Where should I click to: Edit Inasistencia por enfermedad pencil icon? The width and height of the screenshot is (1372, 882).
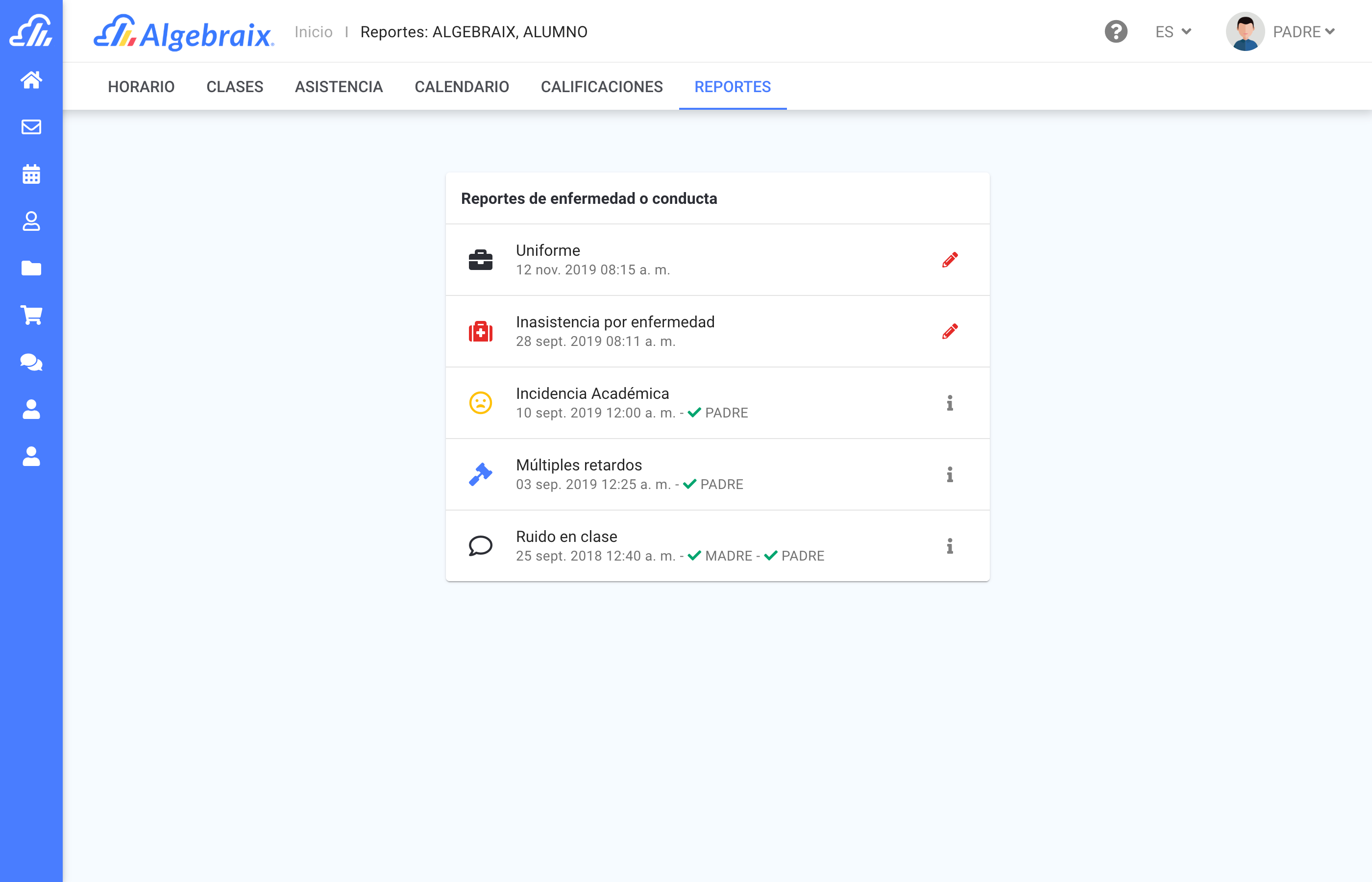point(950,332)
